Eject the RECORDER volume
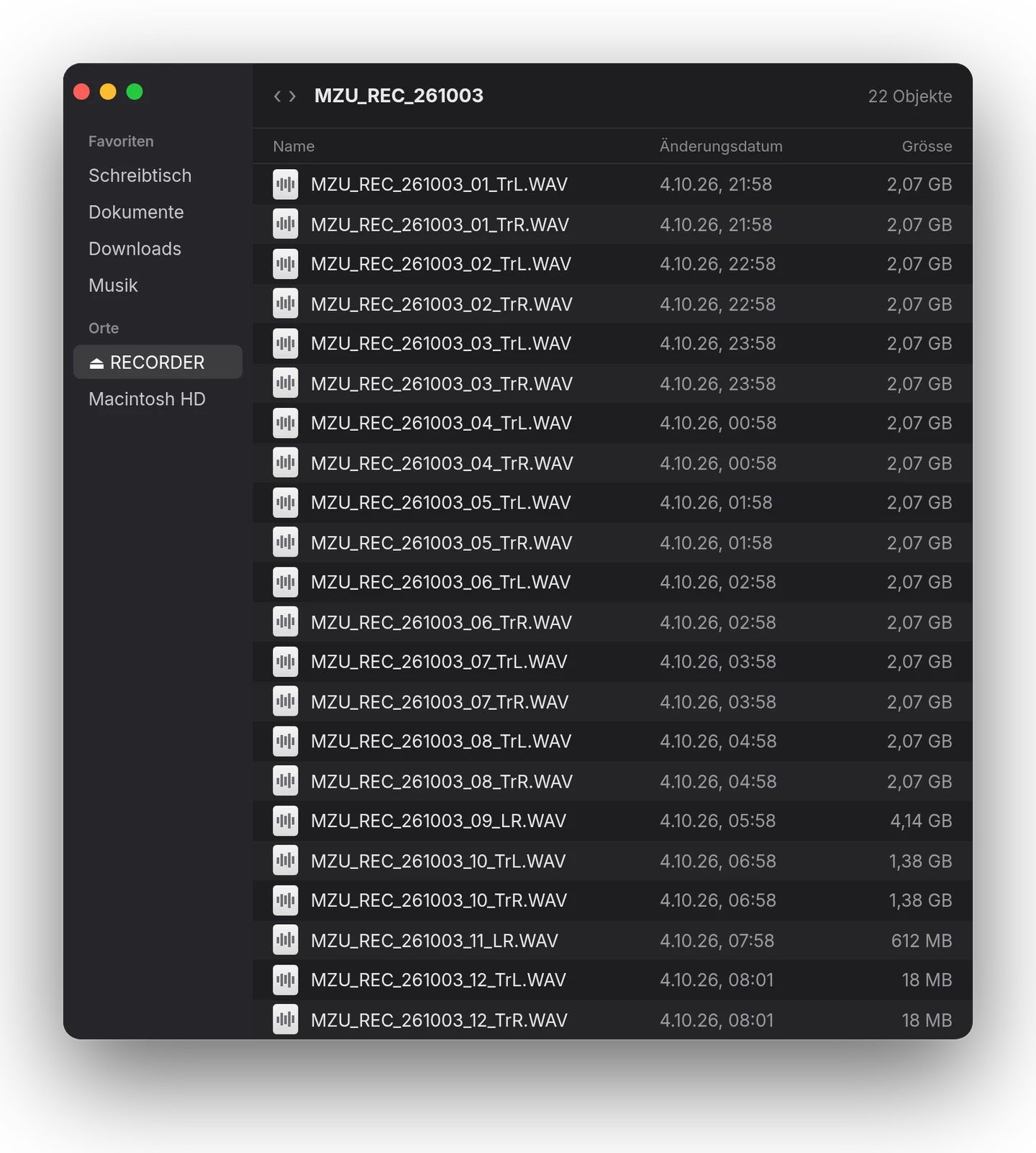1036x1153 pixels. click(x=96, y=363)
